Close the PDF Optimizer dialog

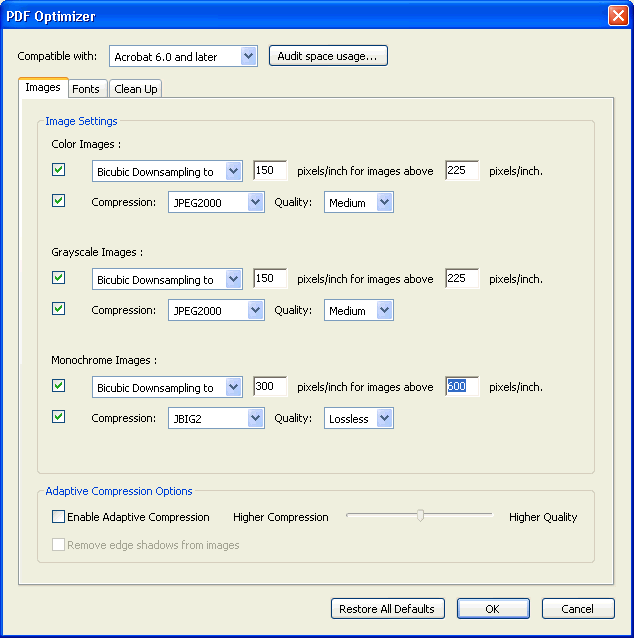[x=618, y=16]
